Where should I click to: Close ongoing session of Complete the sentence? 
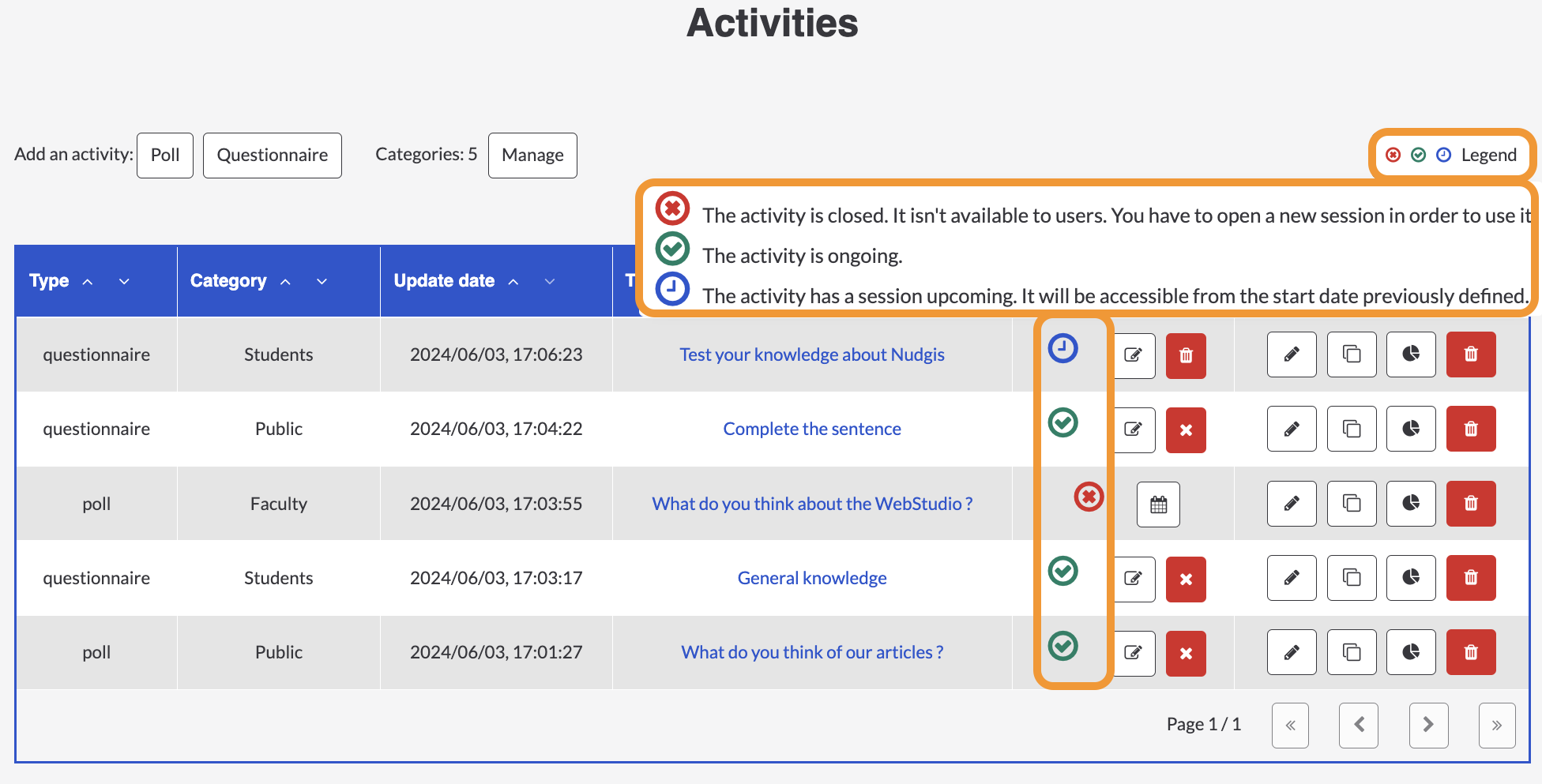click(1186, 430)
